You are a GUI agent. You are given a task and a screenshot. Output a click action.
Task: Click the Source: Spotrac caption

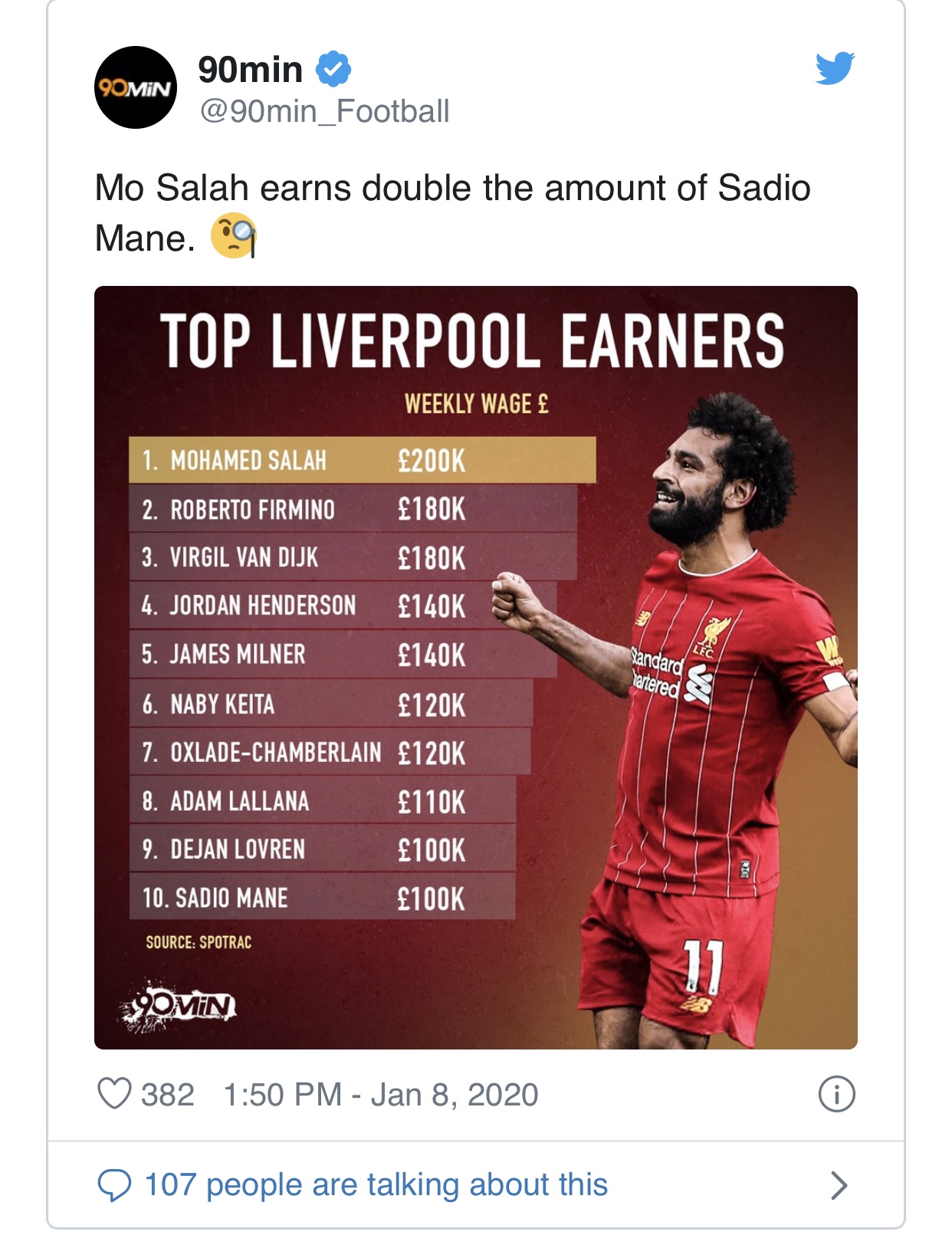point(199,942)
